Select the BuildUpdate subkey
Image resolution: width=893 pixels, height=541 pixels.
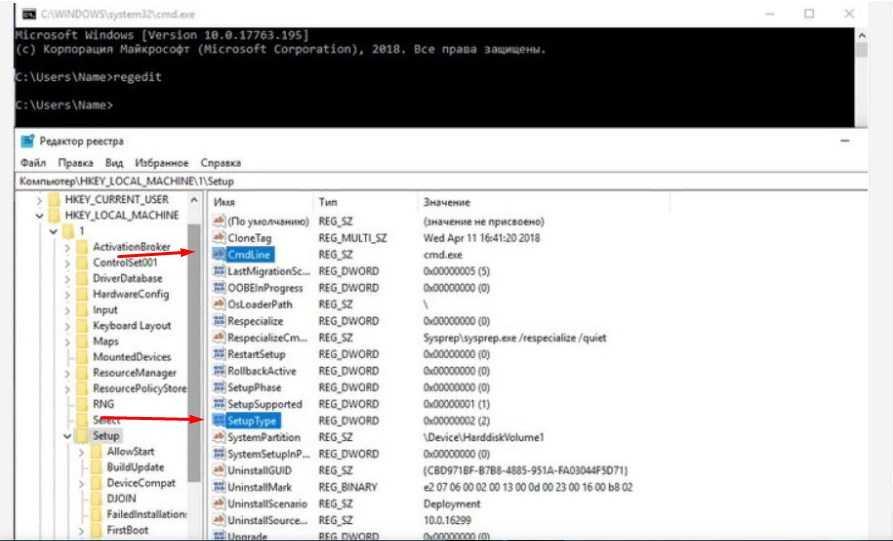[135, 467]
